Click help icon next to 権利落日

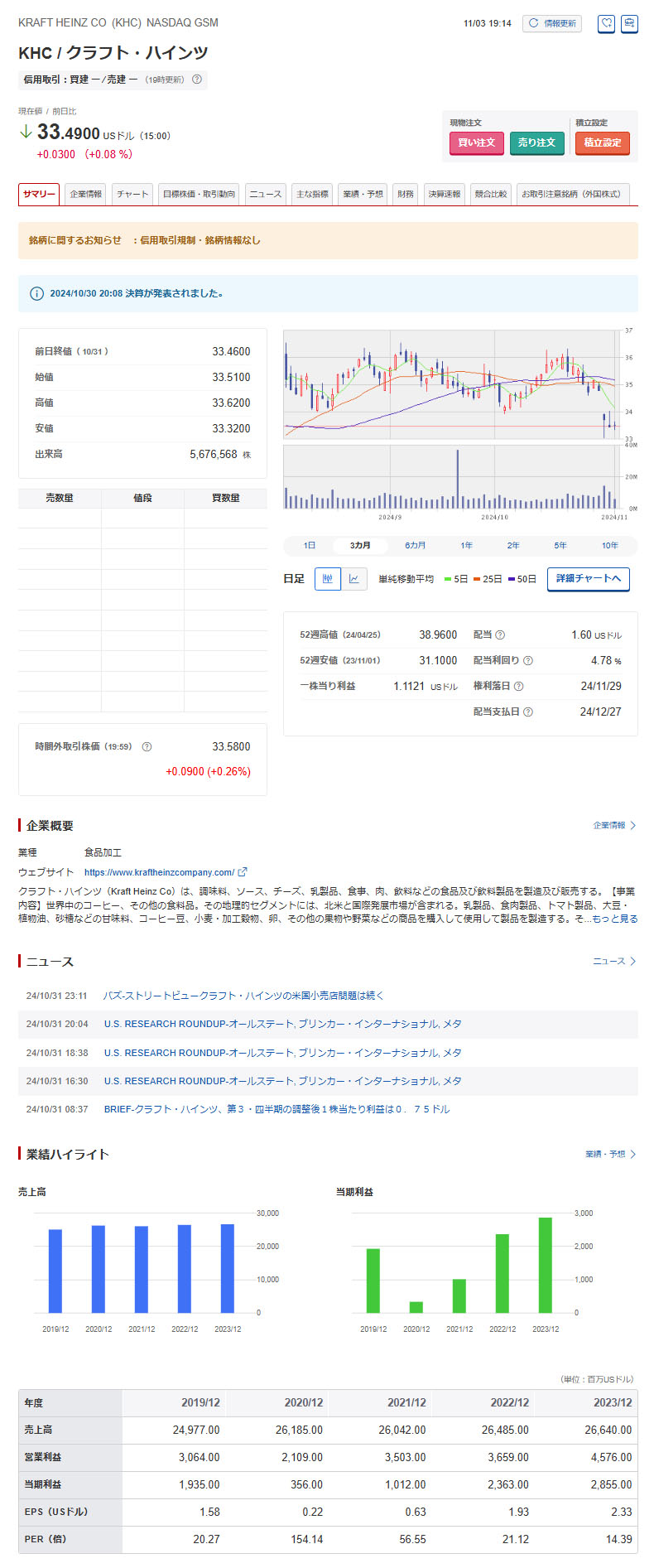pos(518,687)
